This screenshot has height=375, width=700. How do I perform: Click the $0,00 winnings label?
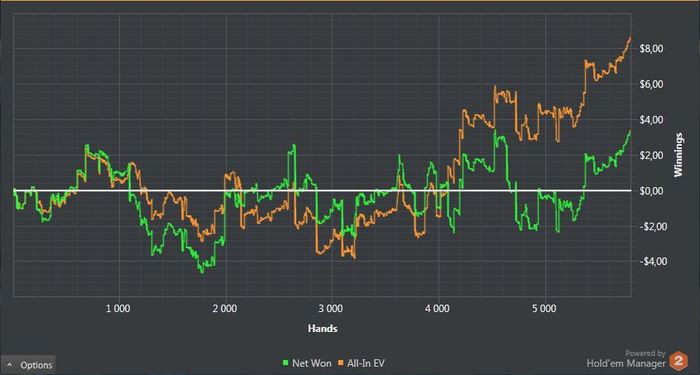651,191
